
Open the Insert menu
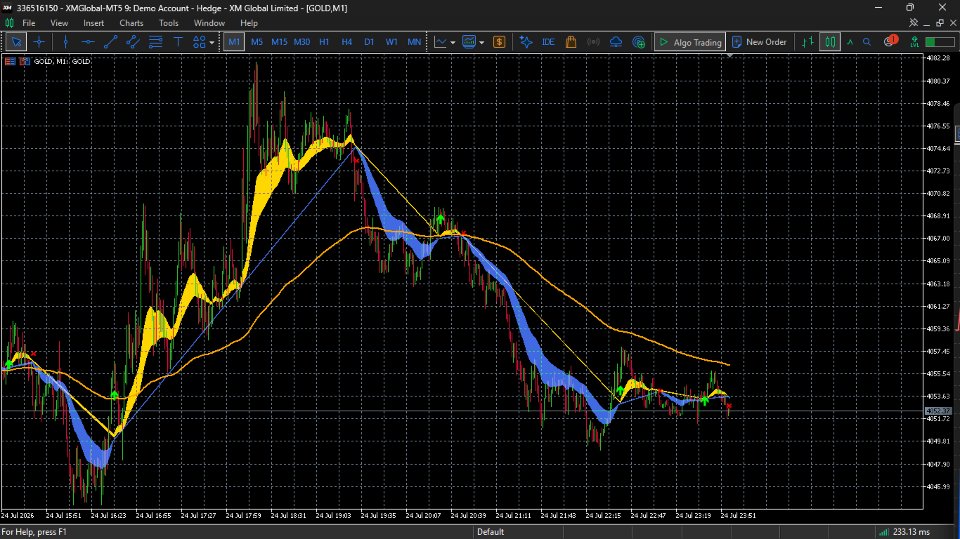coord(94,23)
